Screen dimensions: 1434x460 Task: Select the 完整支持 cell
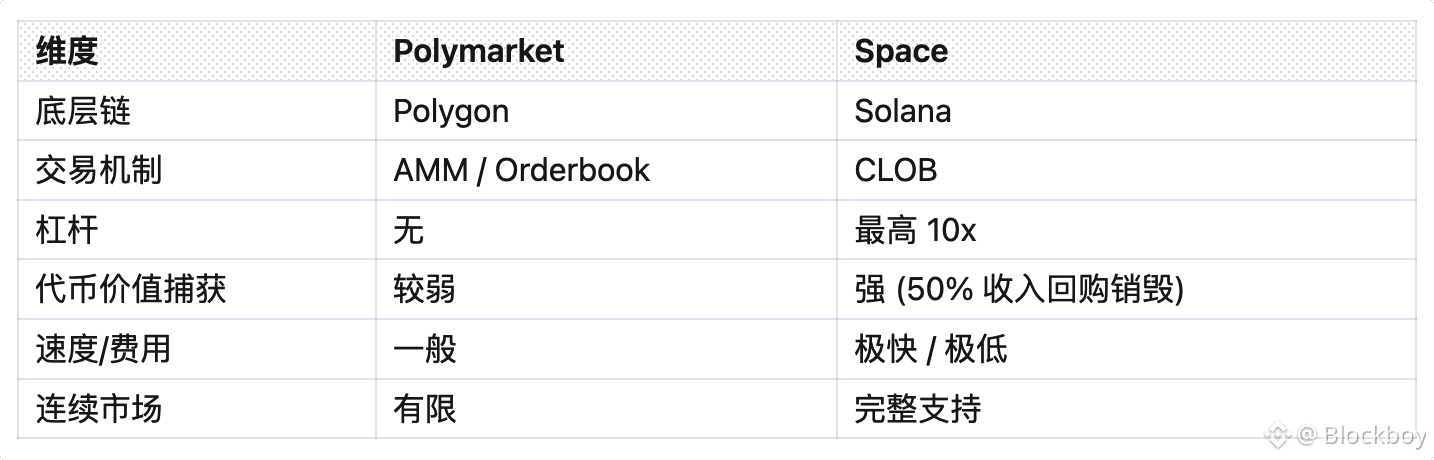(918, 409)
